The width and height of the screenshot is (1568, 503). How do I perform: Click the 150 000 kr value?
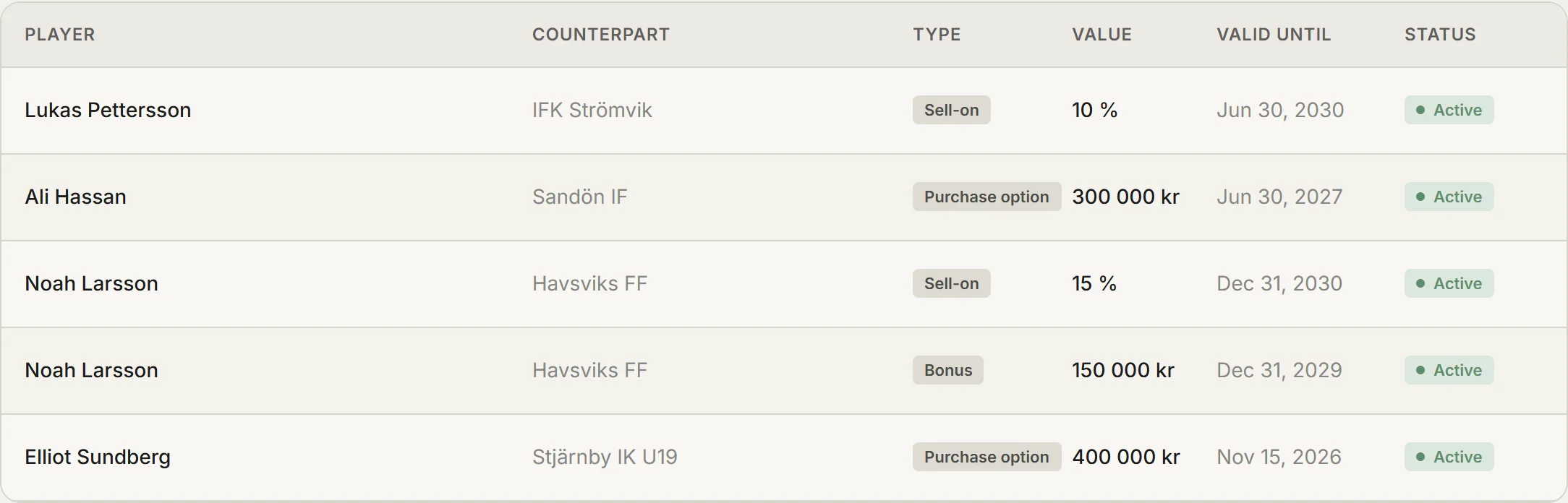point(1122,370)
